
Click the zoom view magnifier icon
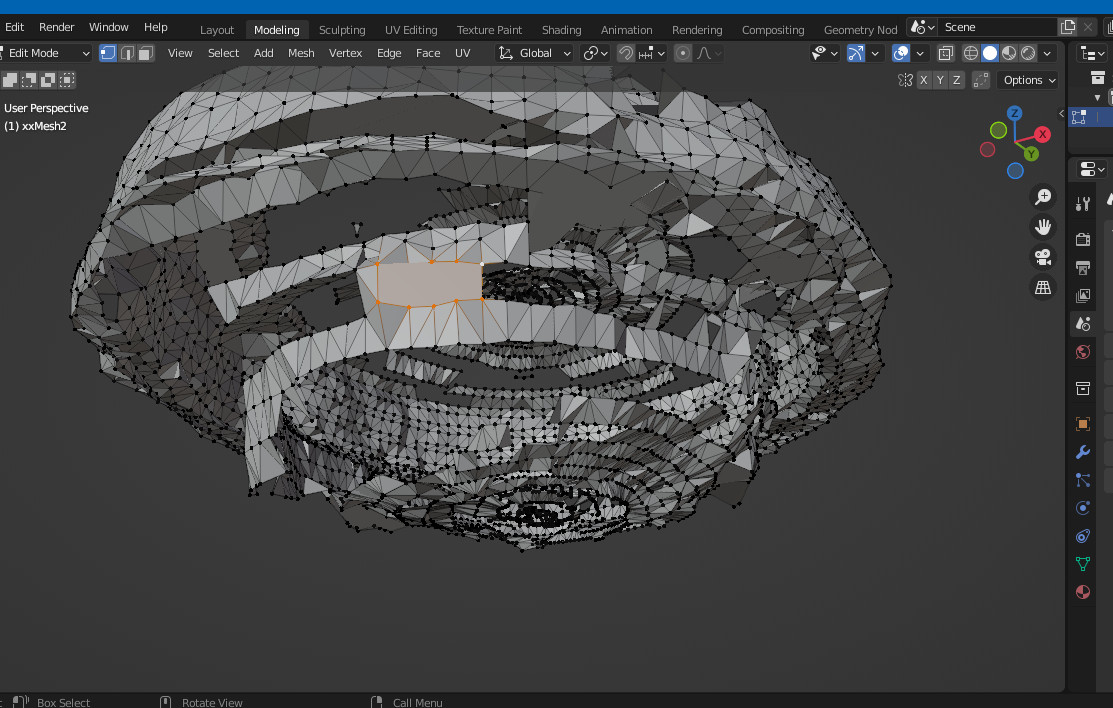(1043, 197)
